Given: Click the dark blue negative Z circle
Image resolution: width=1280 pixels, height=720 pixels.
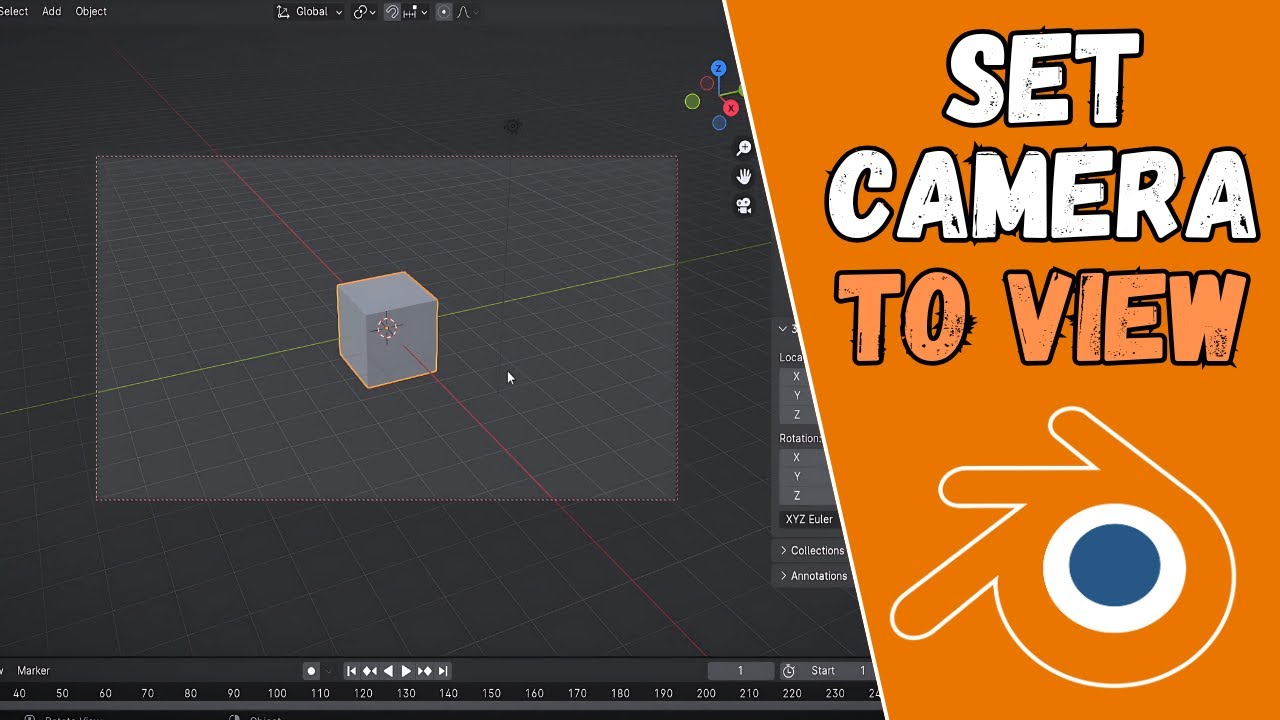Looking at the screenshot, I should (719, 123).
